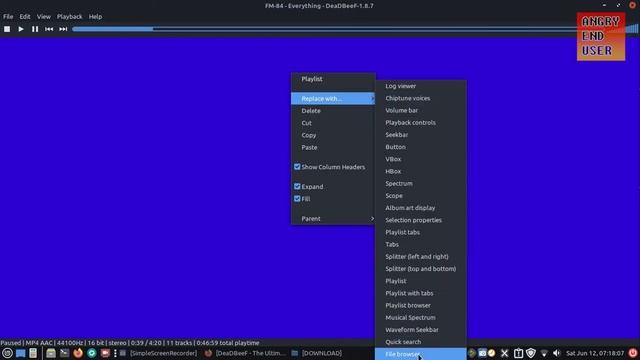
Task: Choose Cut in the context menu
Action: point(333,123)
